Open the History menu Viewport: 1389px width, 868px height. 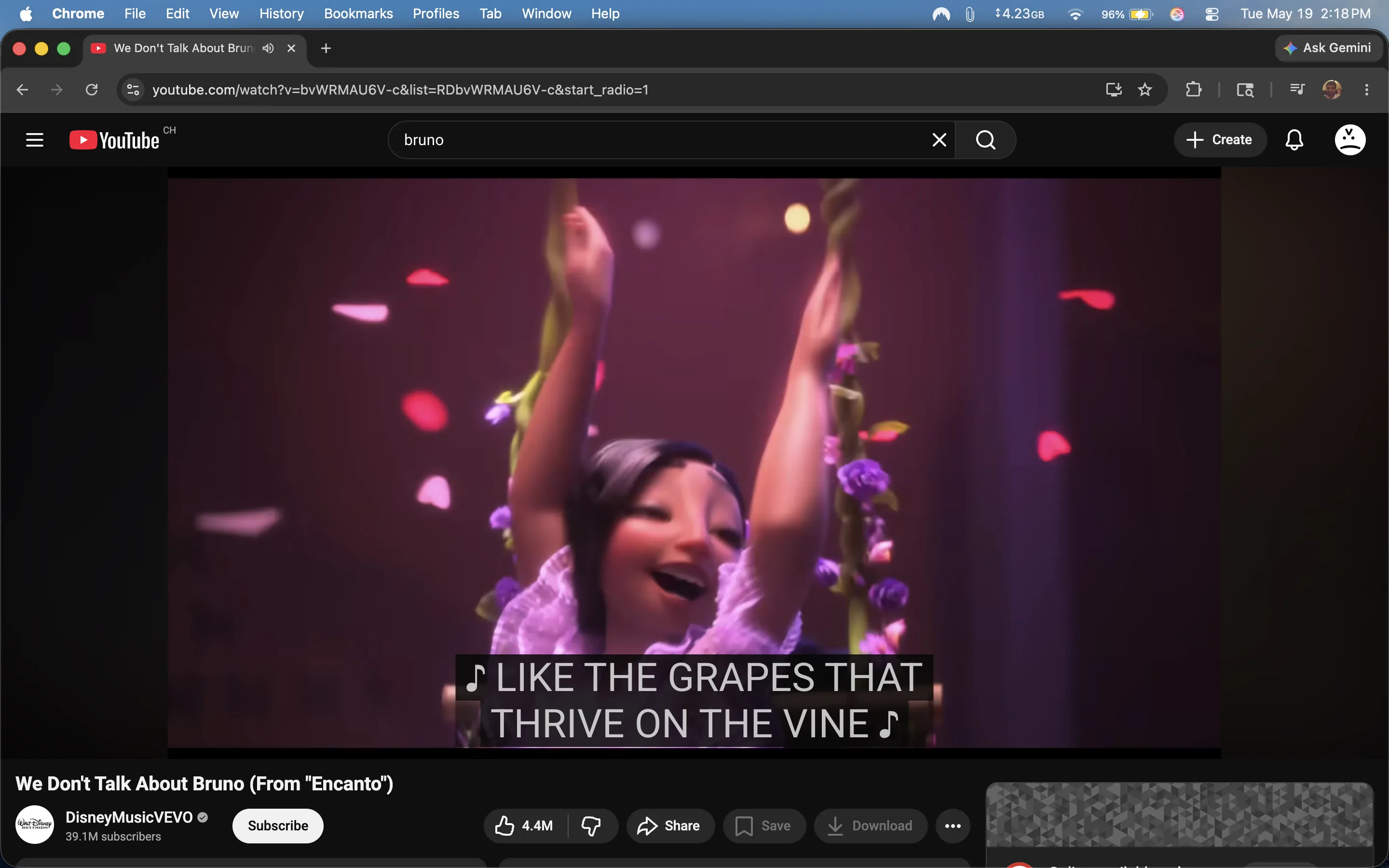[281, 14]
